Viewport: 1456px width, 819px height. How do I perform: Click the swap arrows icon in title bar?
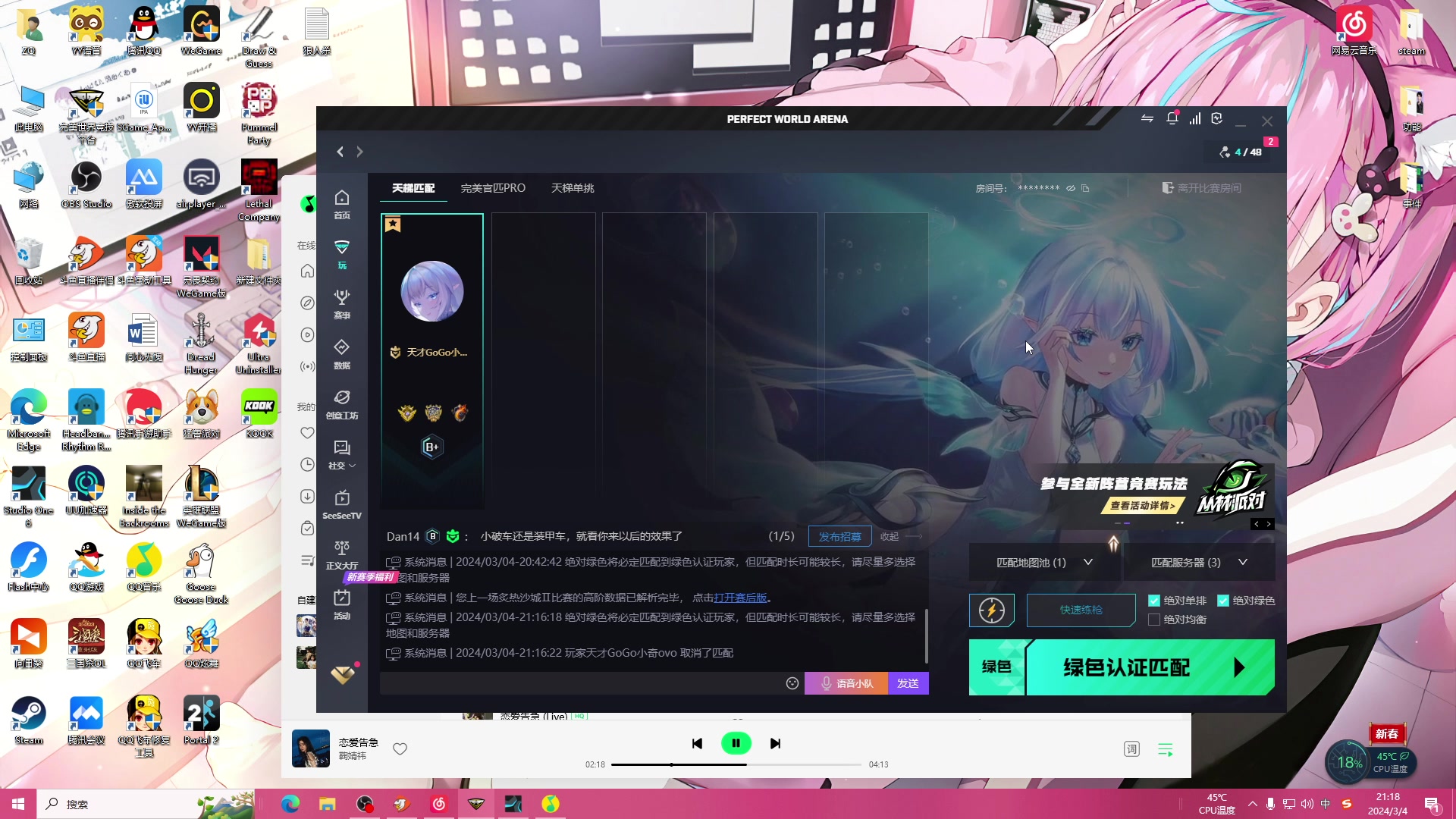(1147, 118)
